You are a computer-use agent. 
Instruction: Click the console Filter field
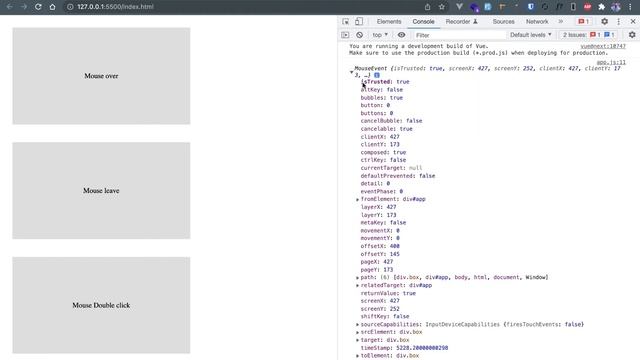[x=459, y=35]
